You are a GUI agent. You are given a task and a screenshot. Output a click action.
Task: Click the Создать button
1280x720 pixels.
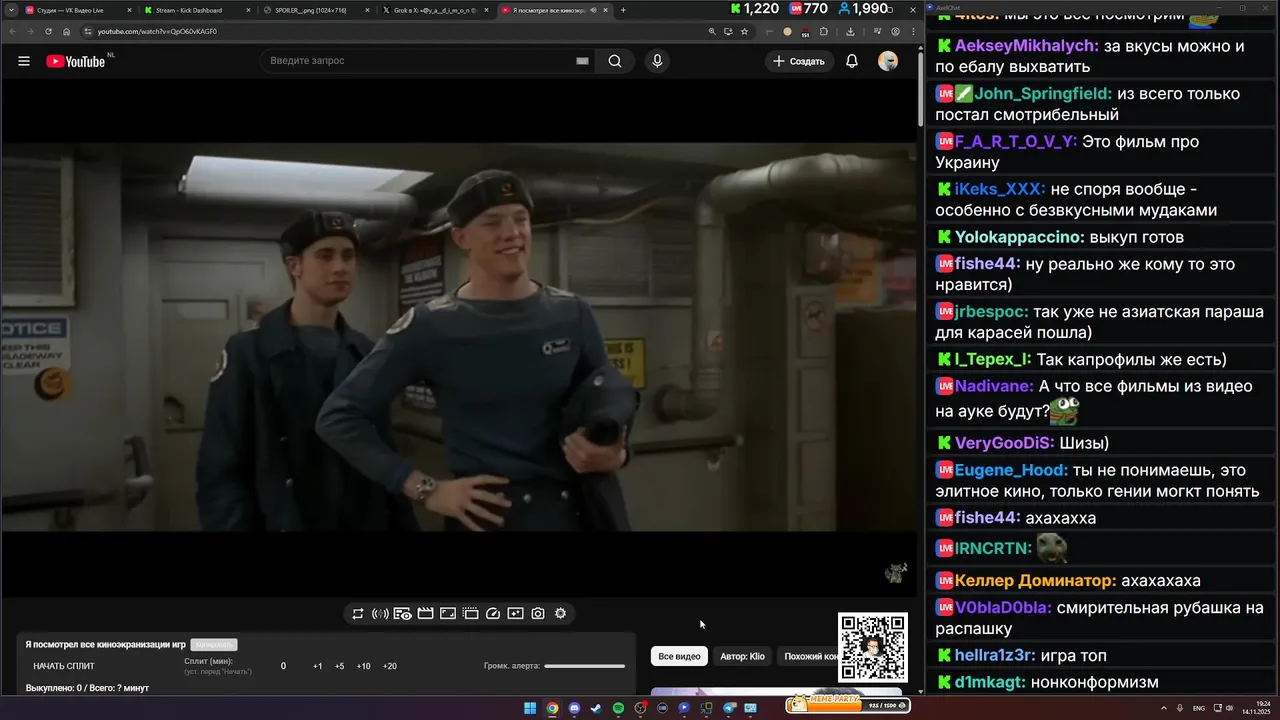800,61
